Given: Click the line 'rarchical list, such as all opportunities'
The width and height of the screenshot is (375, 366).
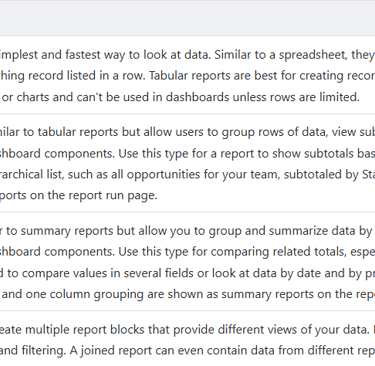Looking at the screenshot, I should coord(187,175).
